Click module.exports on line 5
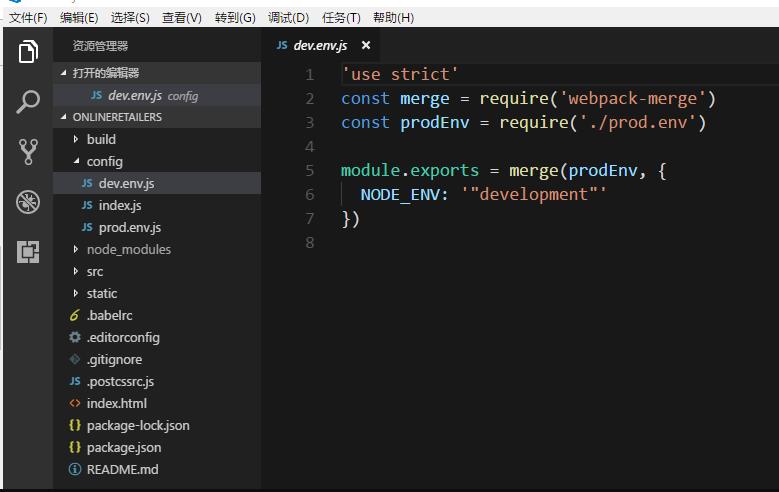This screenshot has height=492, width=779. (410, 170)
